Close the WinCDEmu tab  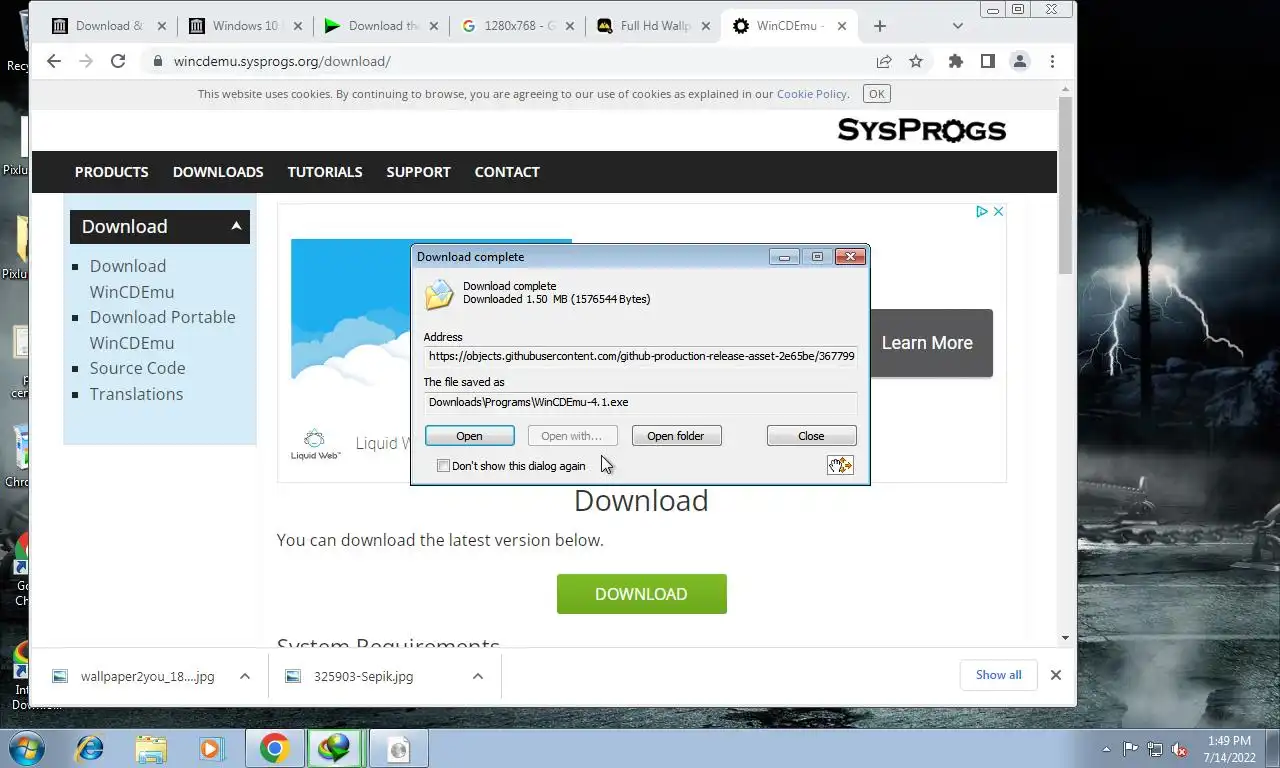pos(842,26)
